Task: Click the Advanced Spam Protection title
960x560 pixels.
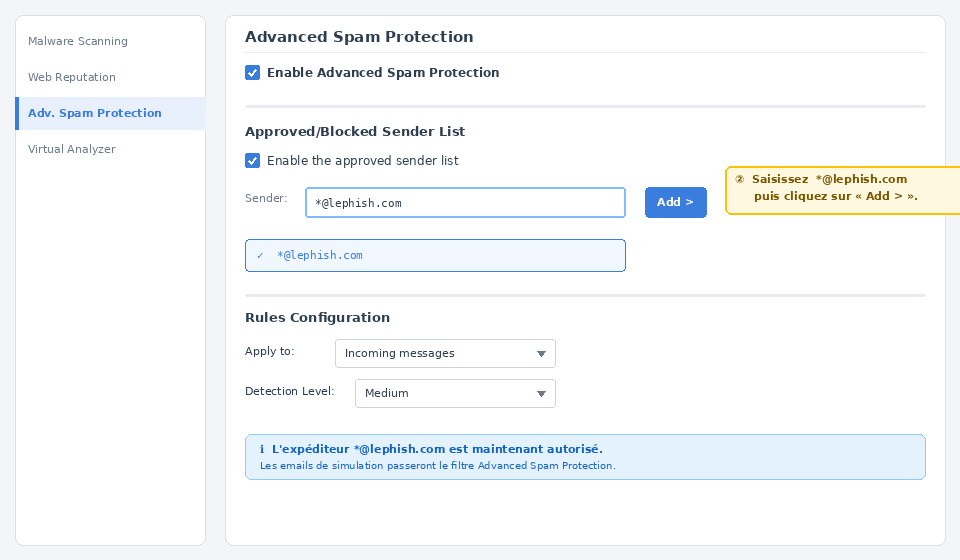Action: point(359,37)
